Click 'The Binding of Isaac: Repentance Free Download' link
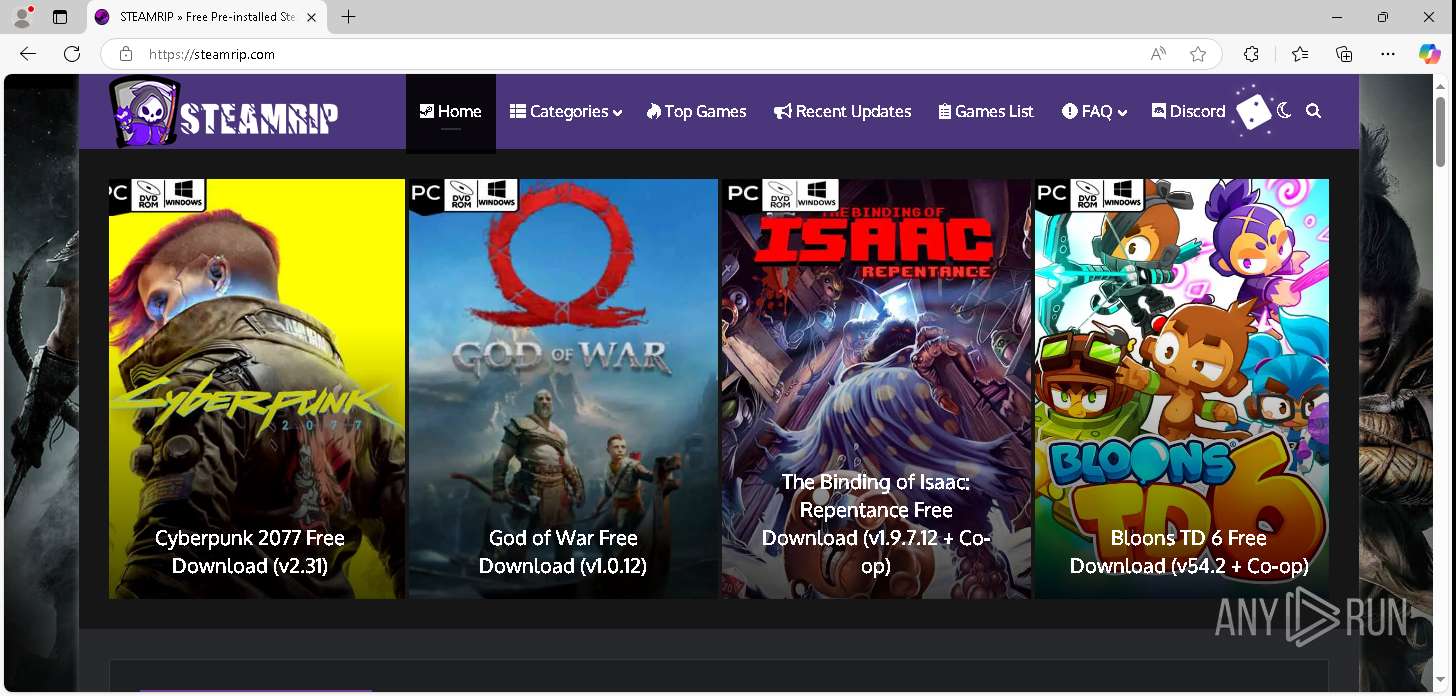This screenshot has width=1456, height=696. [x=876, y=524]
